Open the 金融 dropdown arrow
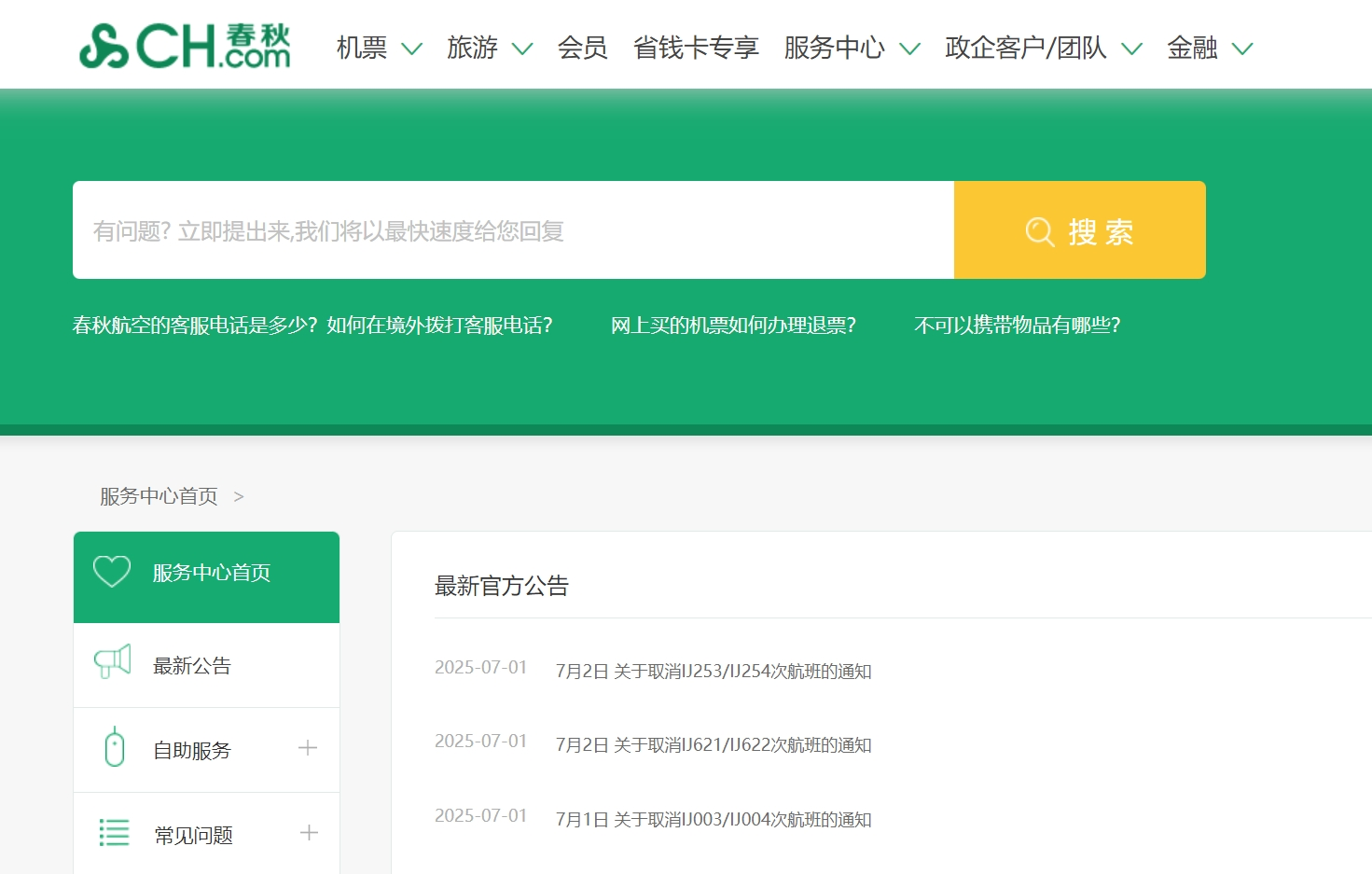The image size is (1372, 874). point(1242,49)
